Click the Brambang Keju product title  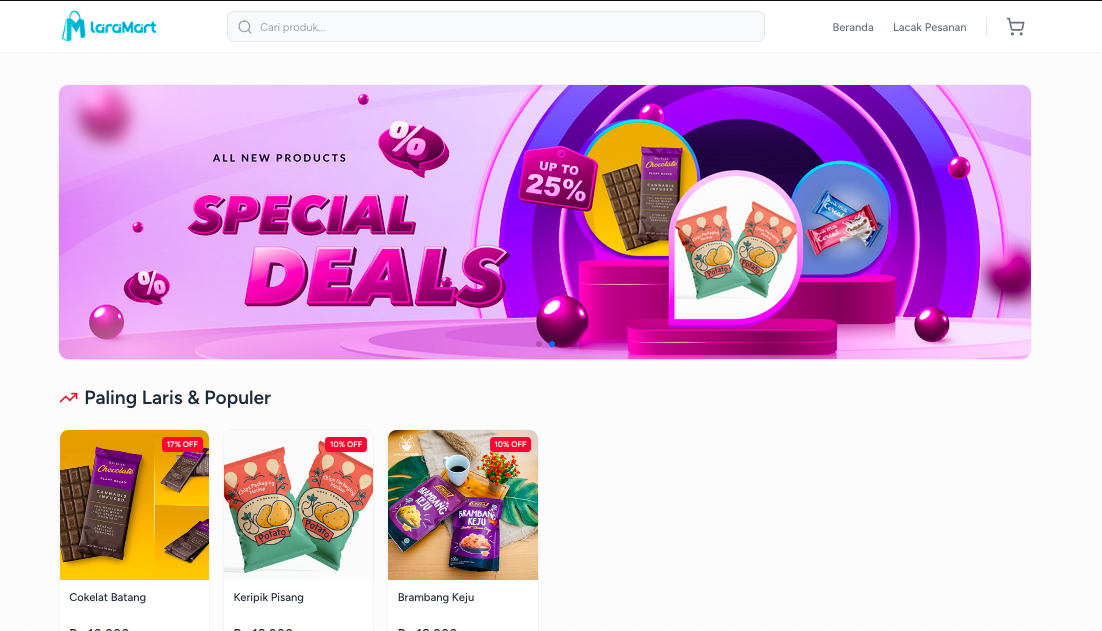click(x=436, y=597)
